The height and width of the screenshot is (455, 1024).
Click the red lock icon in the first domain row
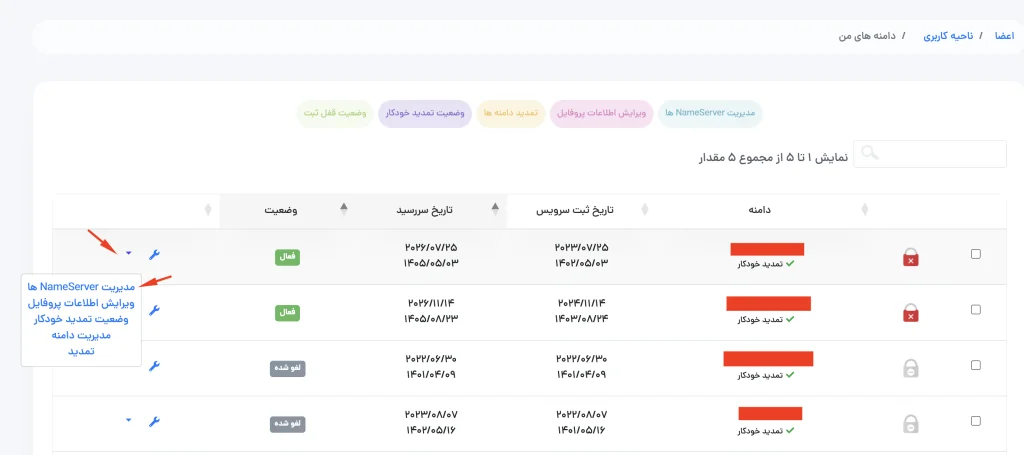tap(910, 258)
